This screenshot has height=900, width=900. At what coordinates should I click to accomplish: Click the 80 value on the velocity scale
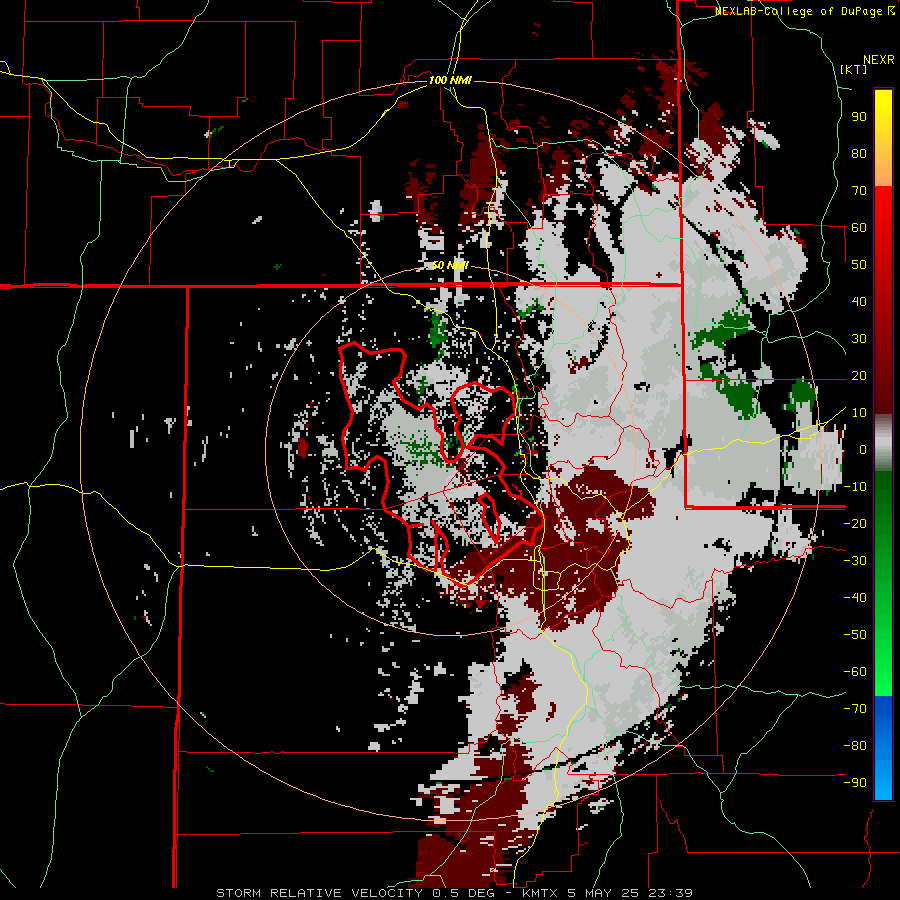click(x=859, y=153)
